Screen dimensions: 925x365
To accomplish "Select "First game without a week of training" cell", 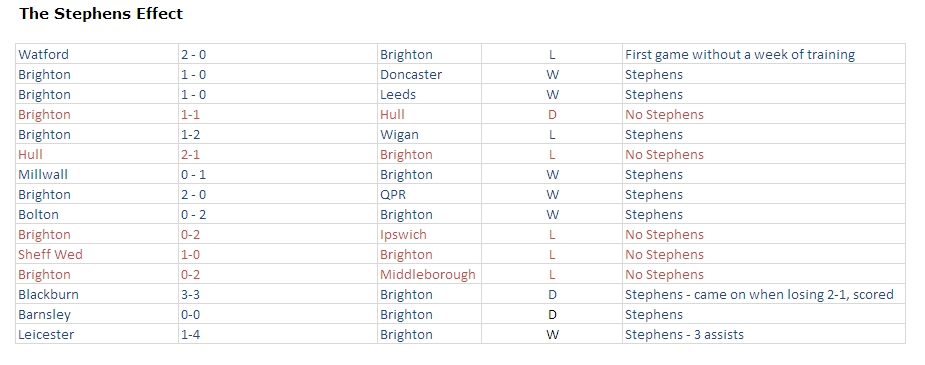I will click(764, 54).
